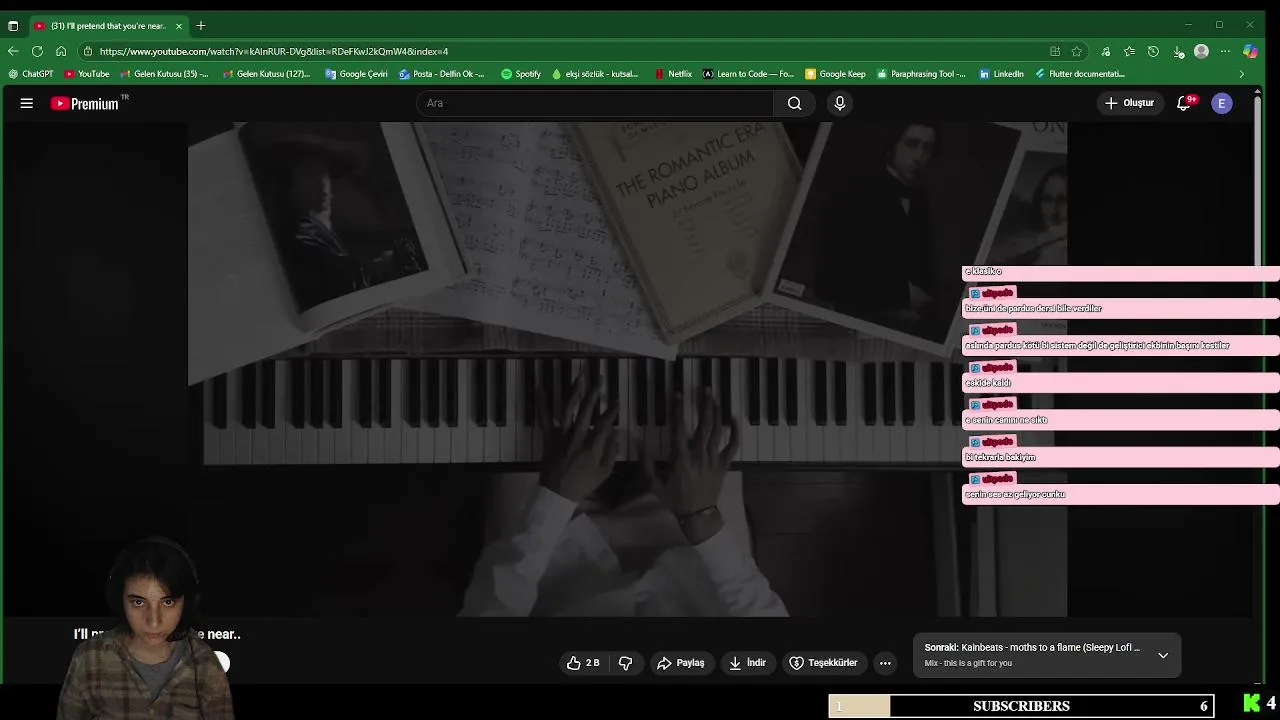1280x720 pixels.
Task: Download the video with İndir
Action: (748, 663)
